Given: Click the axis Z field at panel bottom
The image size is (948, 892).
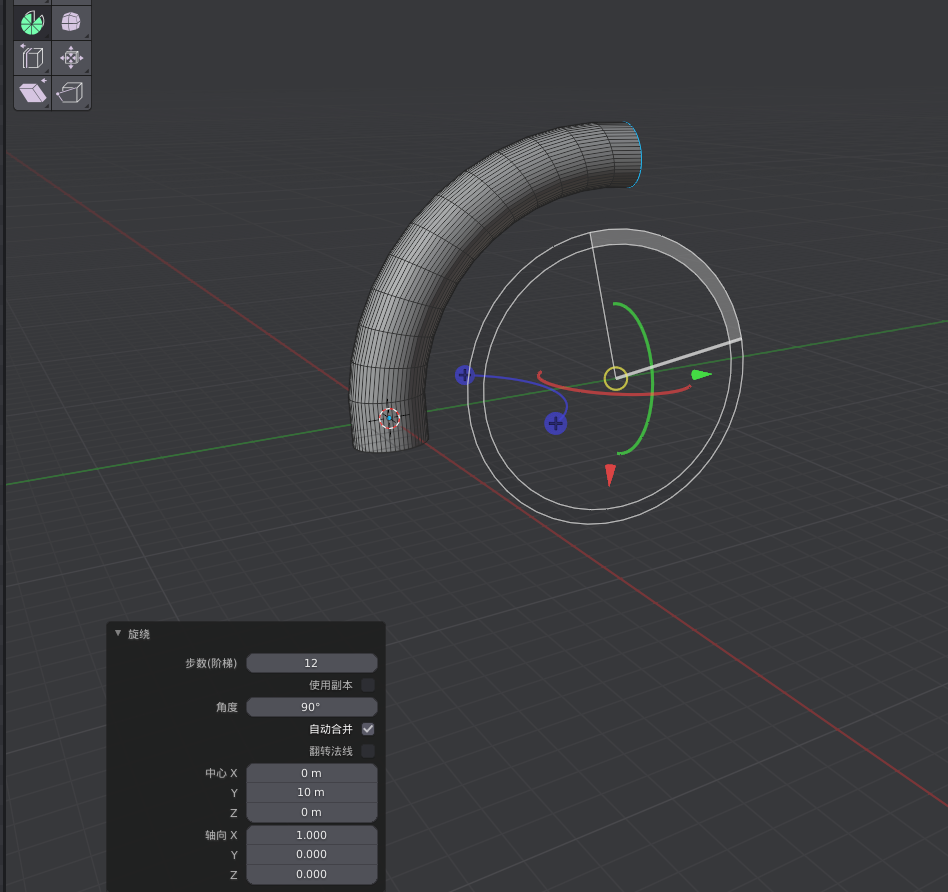Looking at the screenshot, I should (311, 874).
